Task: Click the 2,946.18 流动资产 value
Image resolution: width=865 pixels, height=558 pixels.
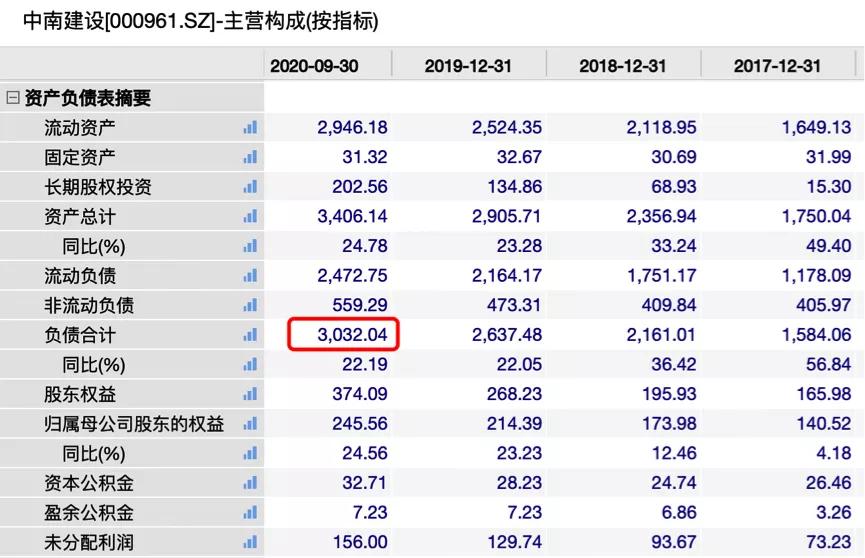Action: pos(352,128)
